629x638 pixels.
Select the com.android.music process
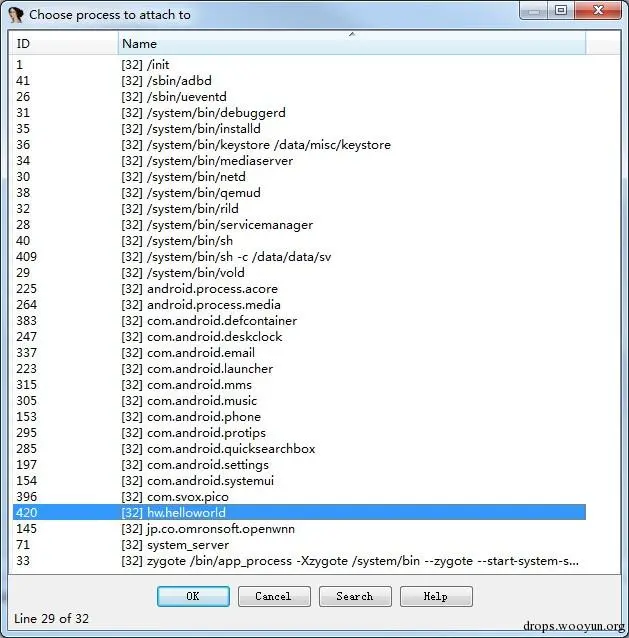coord(299,401)
